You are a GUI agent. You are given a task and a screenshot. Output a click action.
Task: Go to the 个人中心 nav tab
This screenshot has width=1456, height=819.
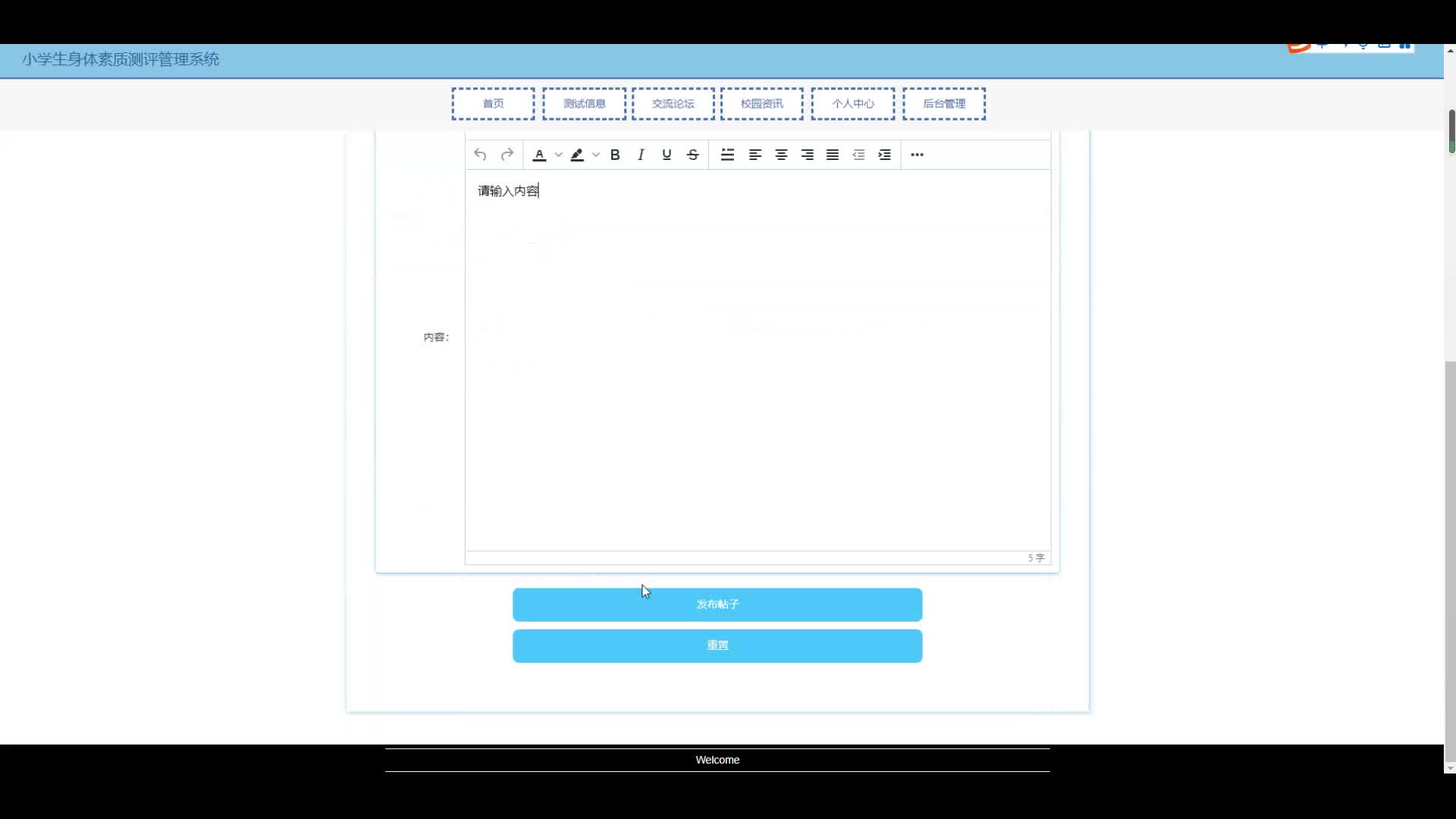pyautogui.click(x=852, y=104)
